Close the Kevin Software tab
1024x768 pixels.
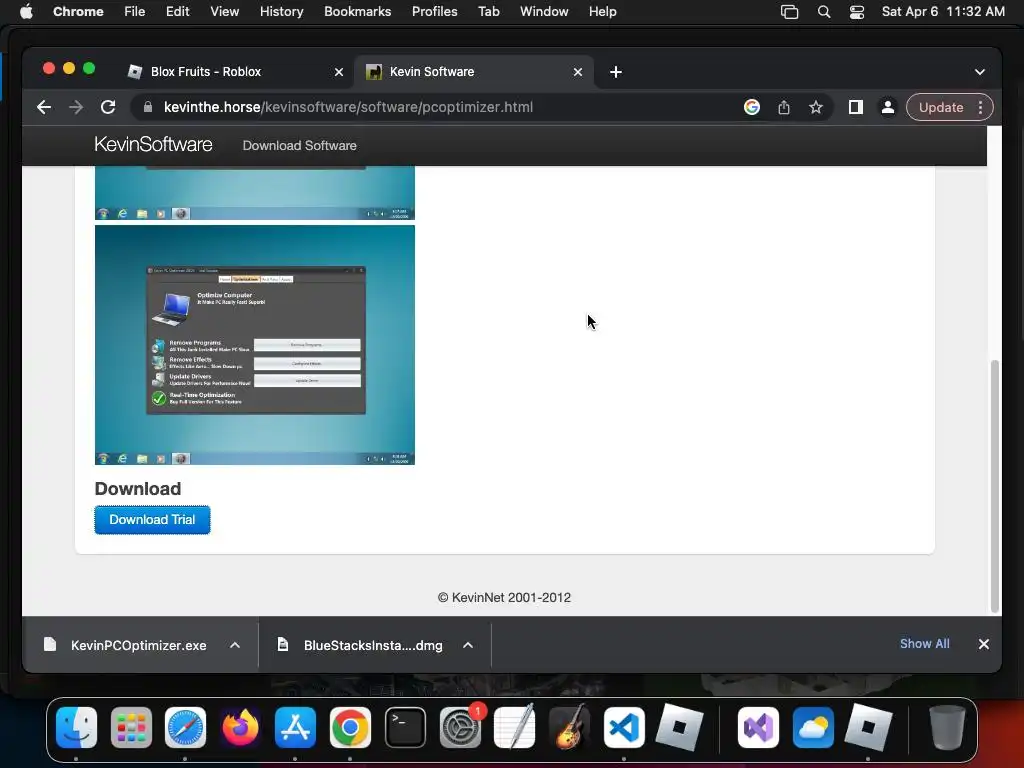pyautogui.click(x=578, y=72)
